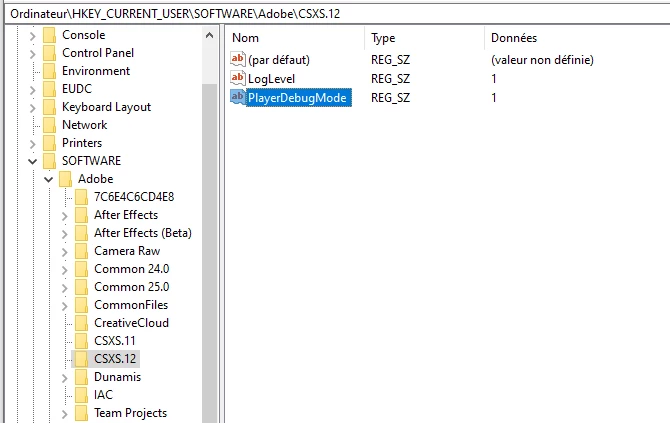Click the Network folder icon
670x423 pixels.
point(50,125)
